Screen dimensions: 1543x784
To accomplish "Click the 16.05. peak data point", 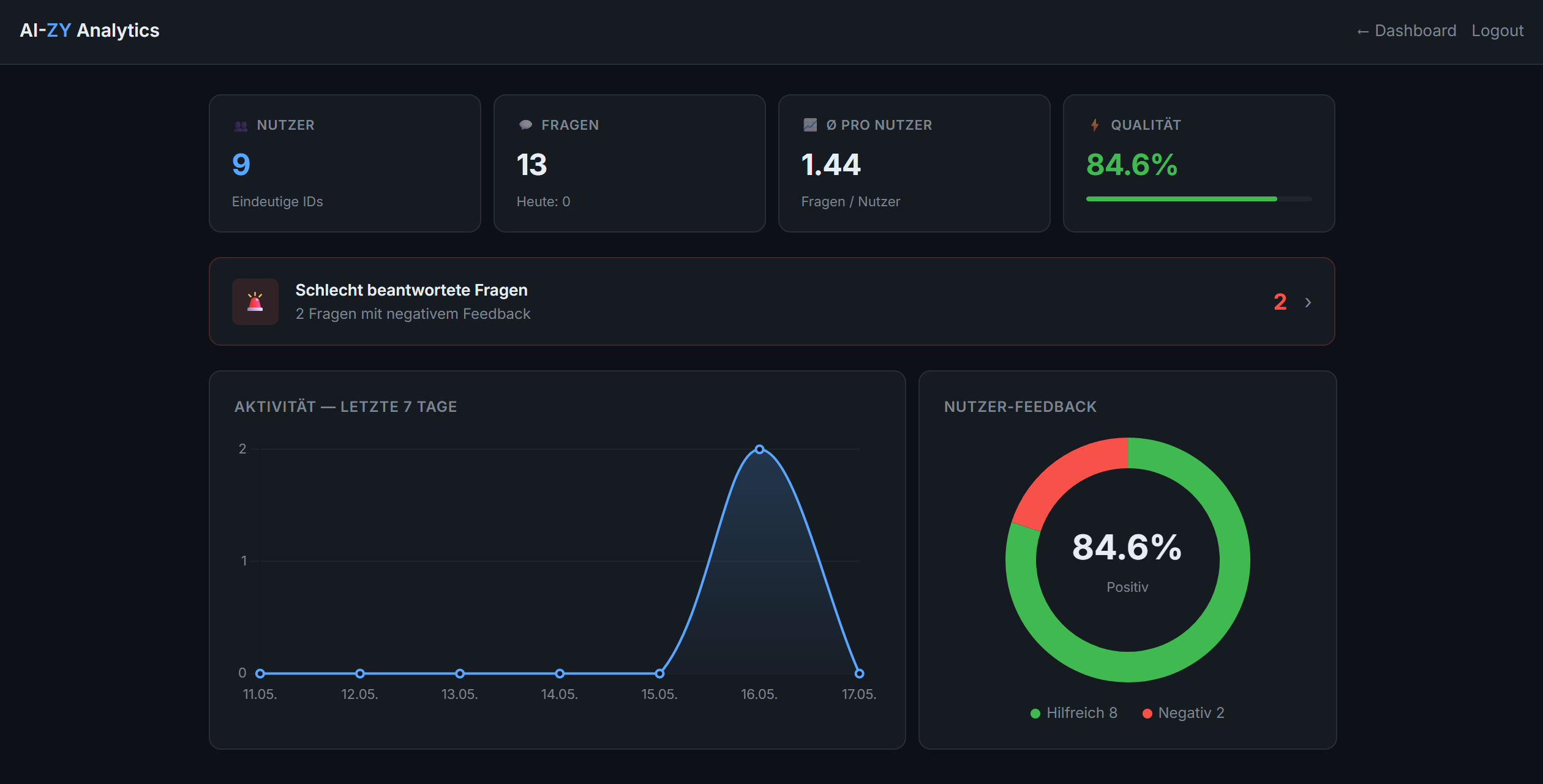I will click(759, 449).
